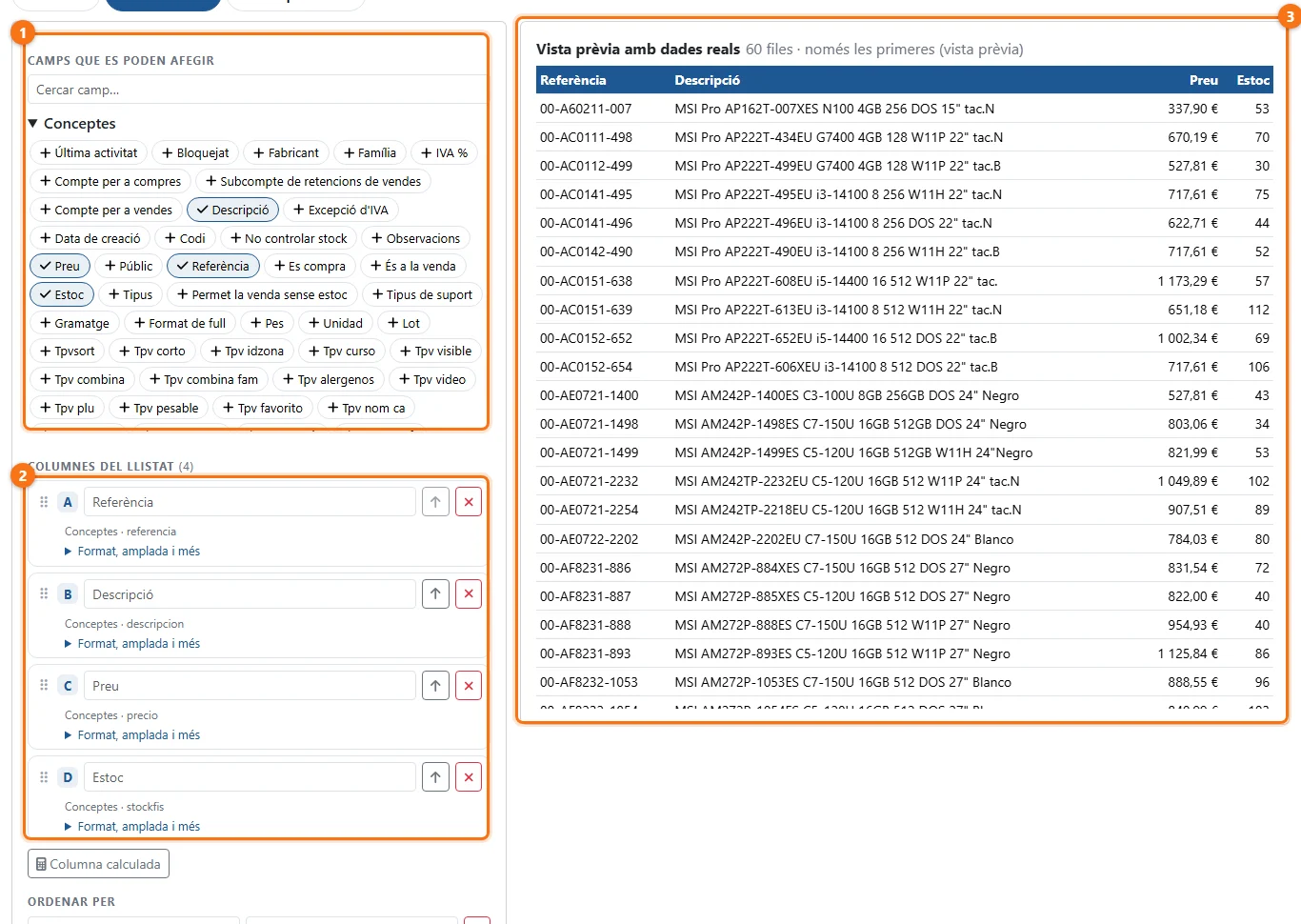Add the IVA % field chip
1301x924 pixels.
pos(444,152)
